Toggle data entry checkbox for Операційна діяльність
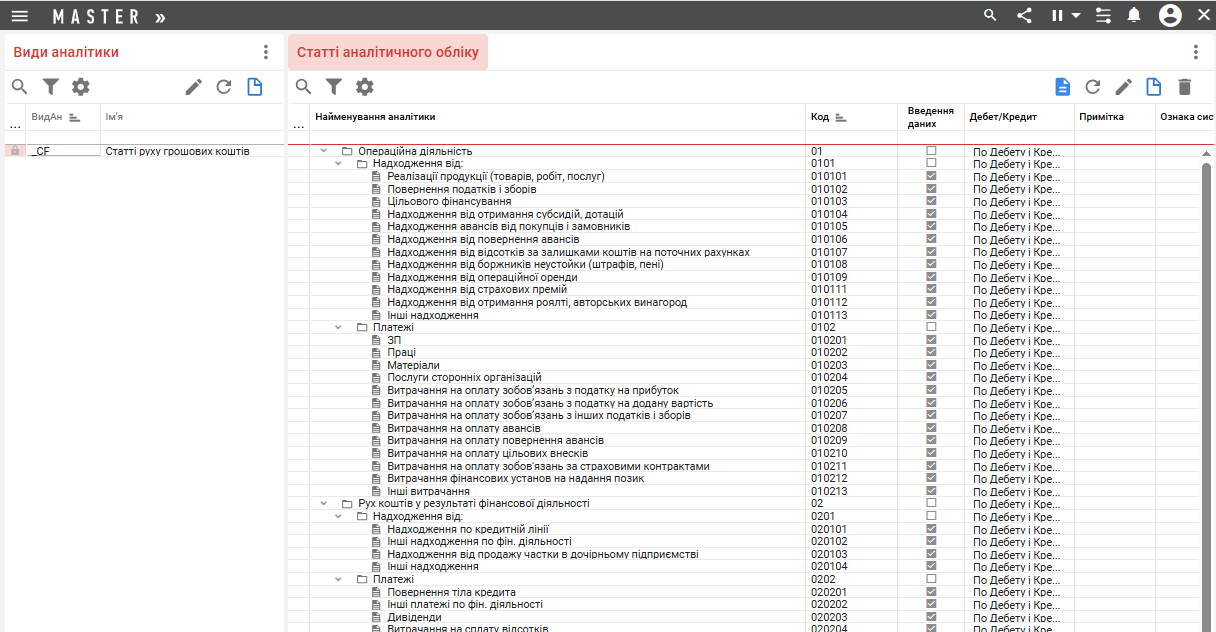Viewport: 1216px width, 632px height. pyautogui.click(x=931, y=151)
